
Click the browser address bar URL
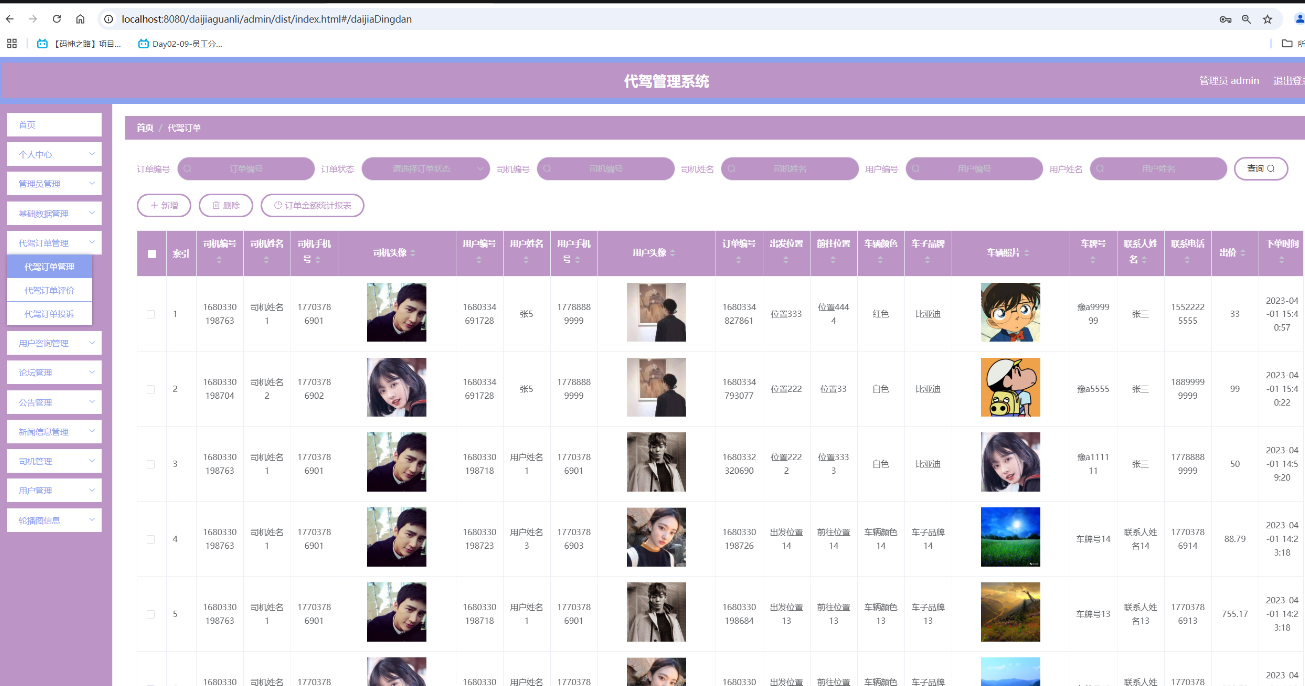tap(266, 19)
